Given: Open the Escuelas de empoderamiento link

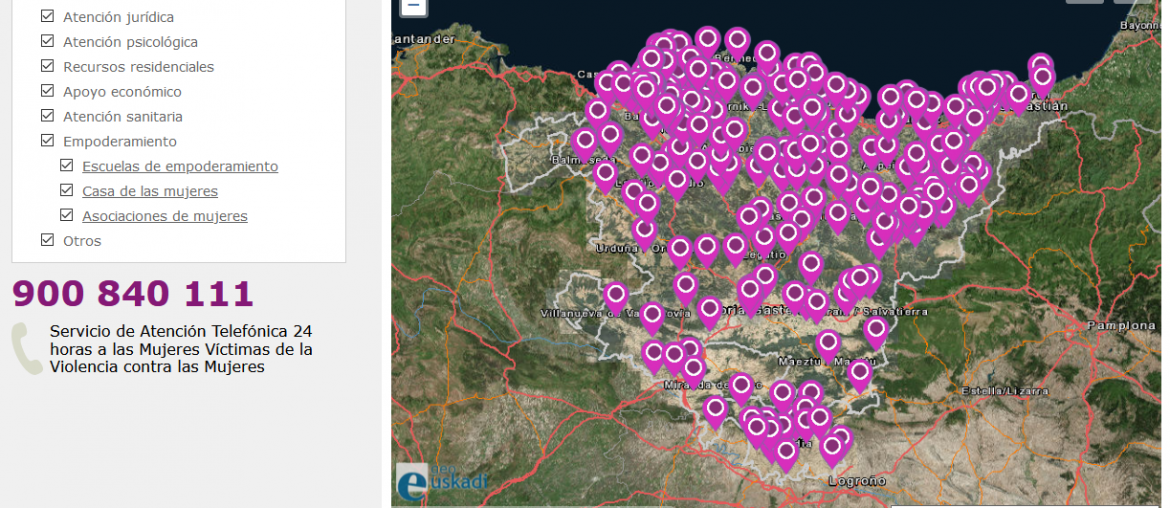Looking at the screenshot, I should pos(180,166).
